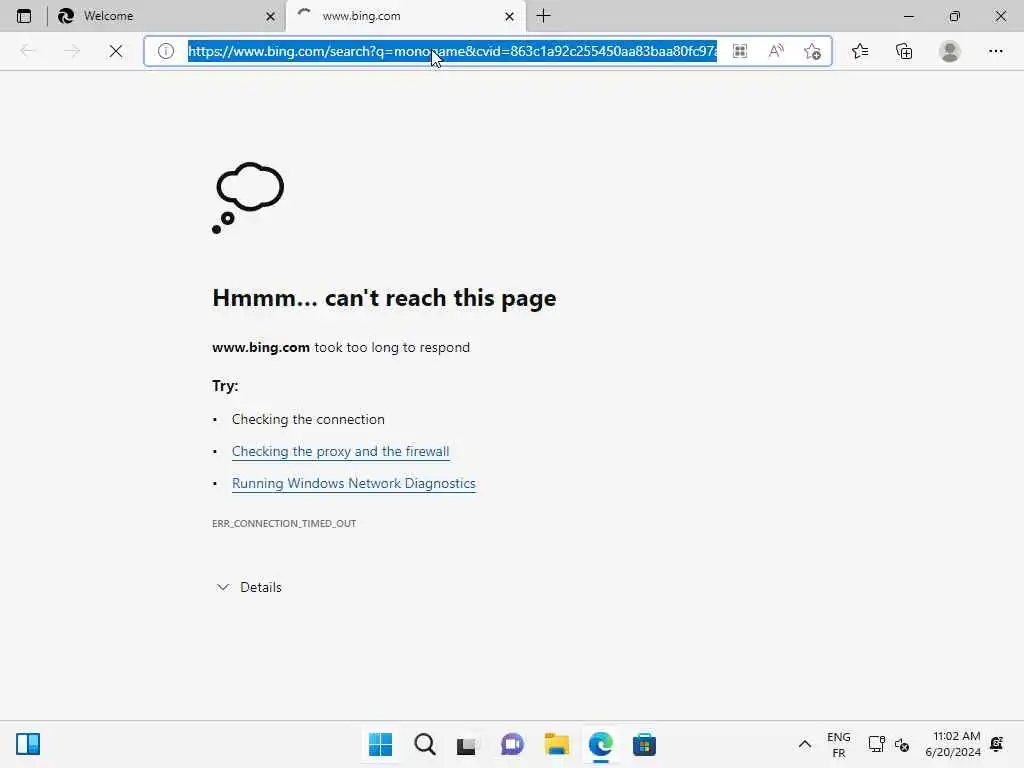
Task: Open Windows Widgets panel
Action: click(x=28, y=744)
